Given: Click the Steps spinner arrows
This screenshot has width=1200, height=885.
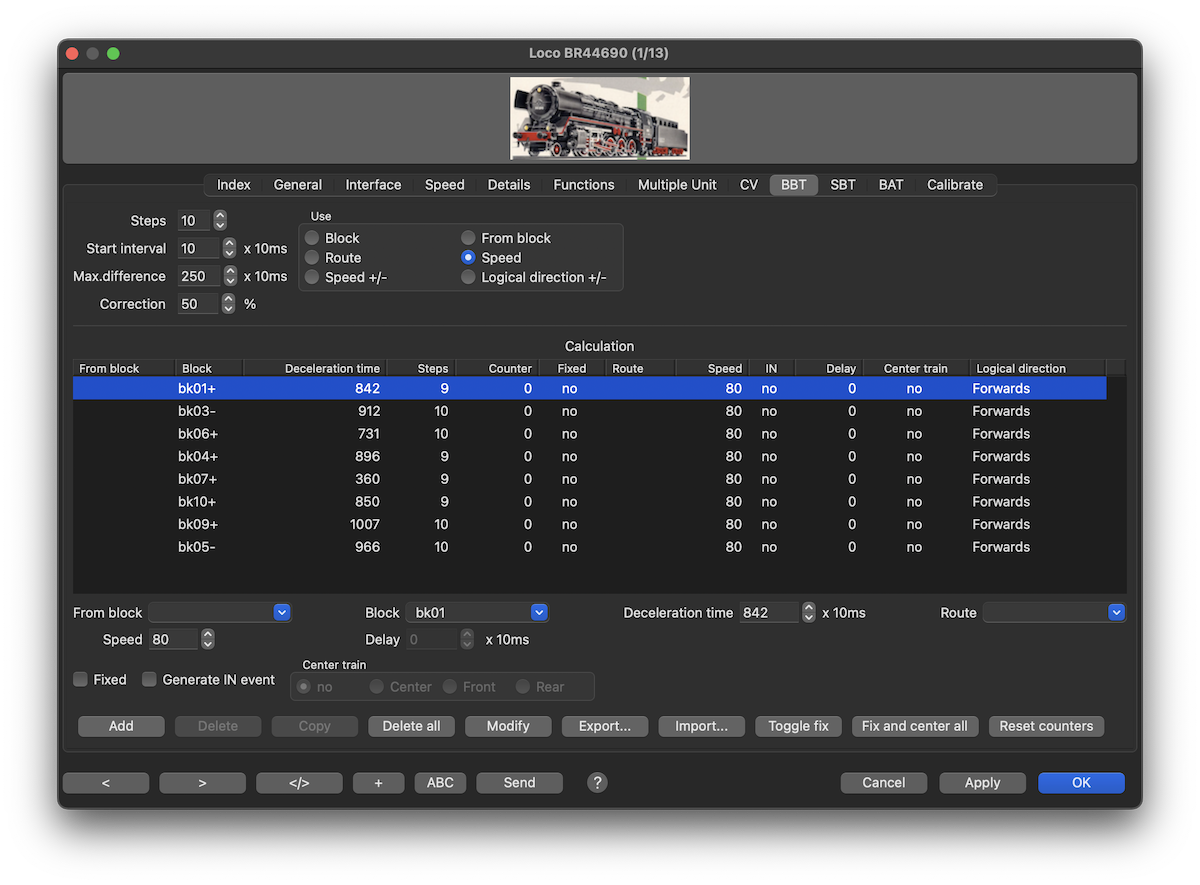Looking at the screenshot, I should coord(220,221).
